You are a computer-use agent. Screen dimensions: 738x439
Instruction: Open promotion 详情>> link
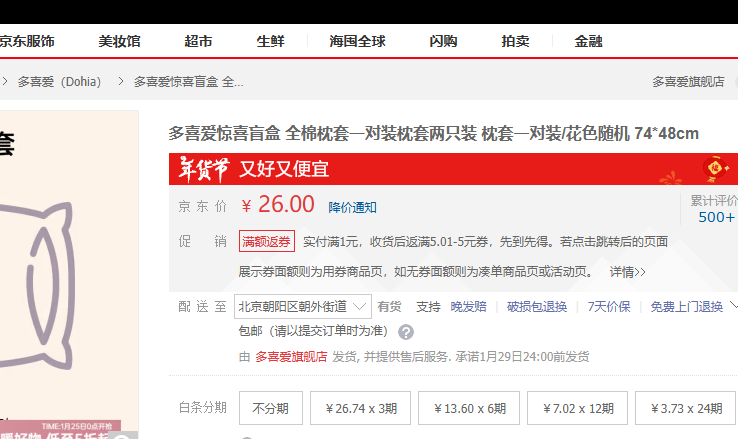[627, 272]
